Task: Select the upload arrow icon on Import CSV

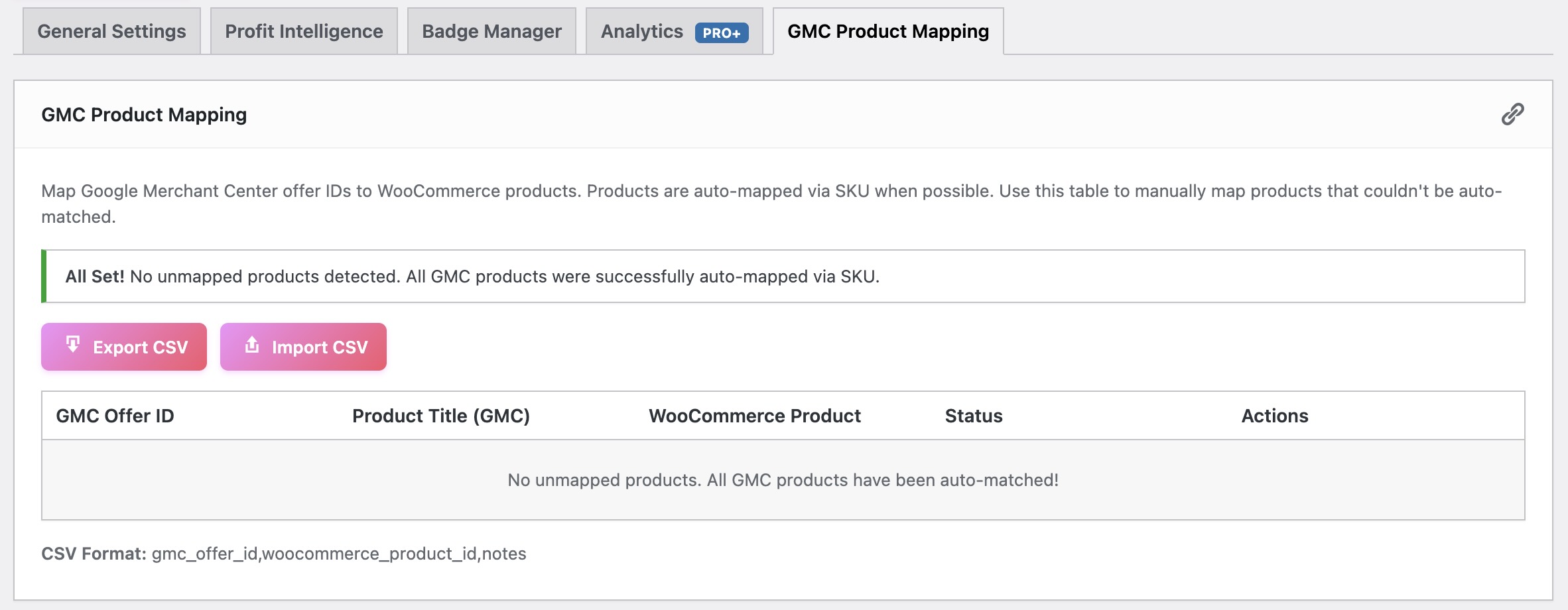Action: click(253, 345)
